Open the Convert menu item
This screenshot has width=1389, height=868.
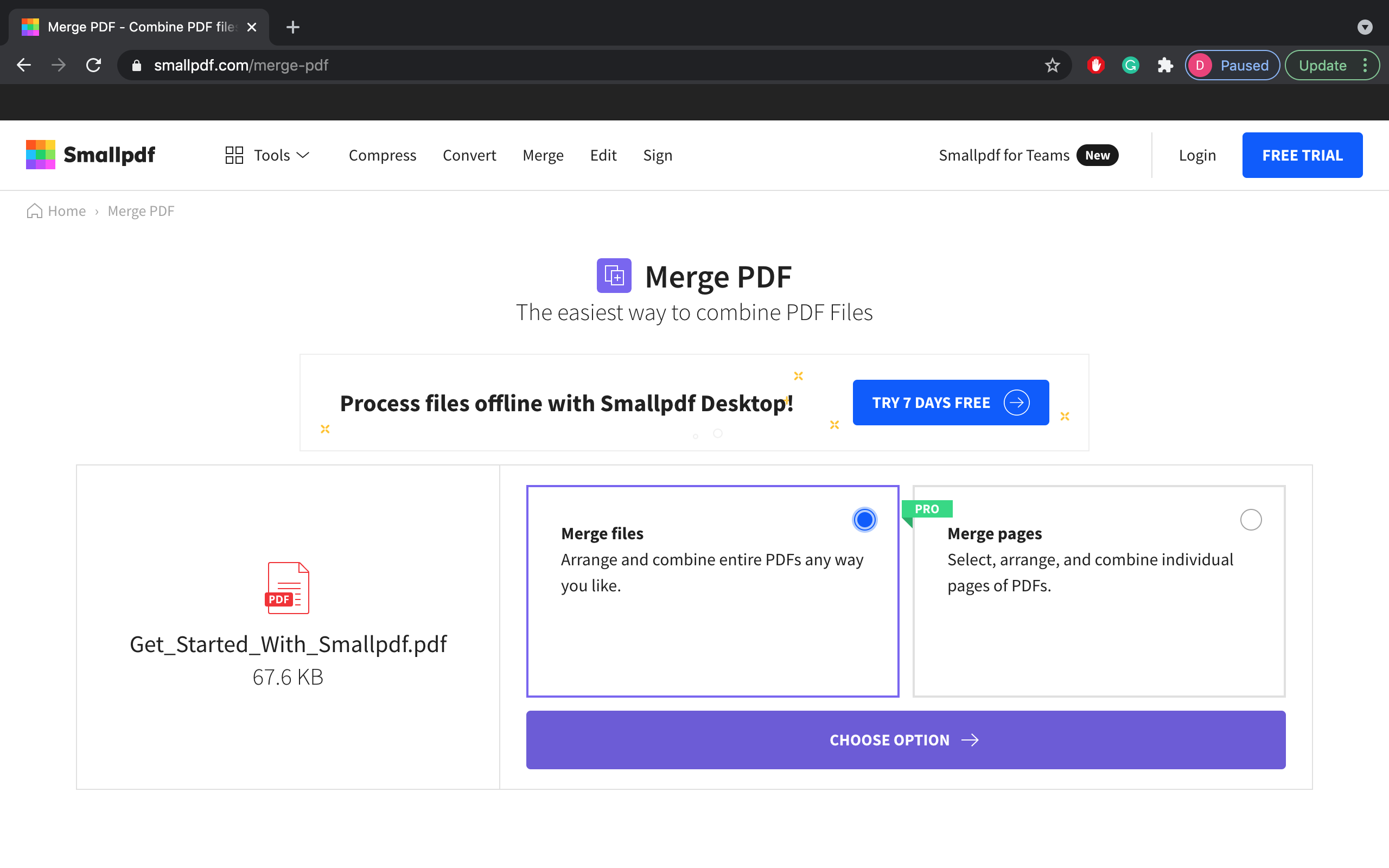click(x=469, y=155)
